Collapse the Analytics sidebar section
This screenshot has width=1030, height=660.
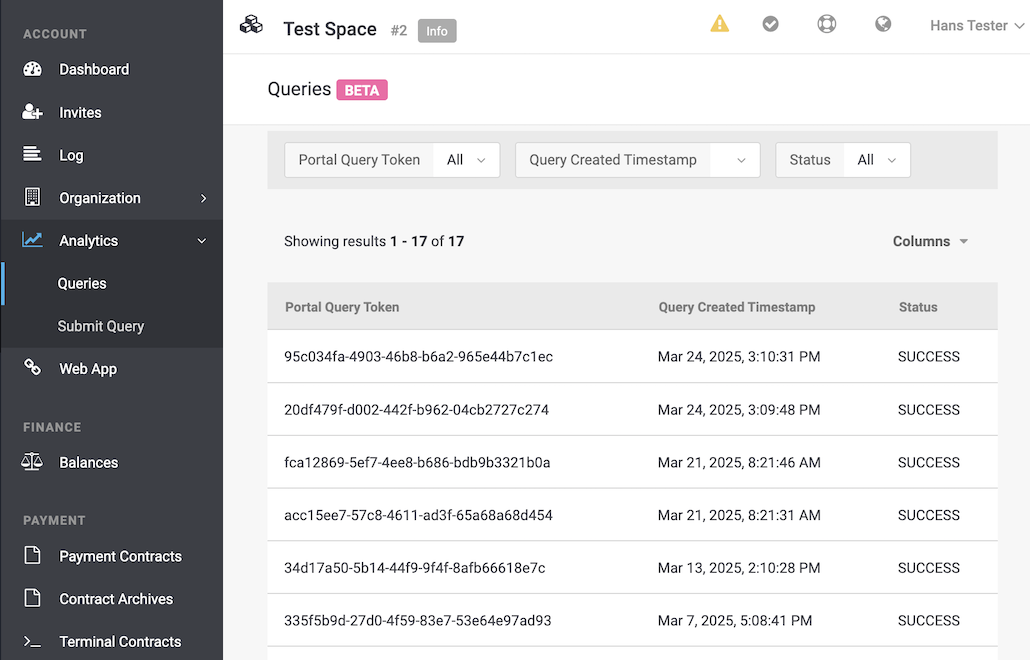88,240
